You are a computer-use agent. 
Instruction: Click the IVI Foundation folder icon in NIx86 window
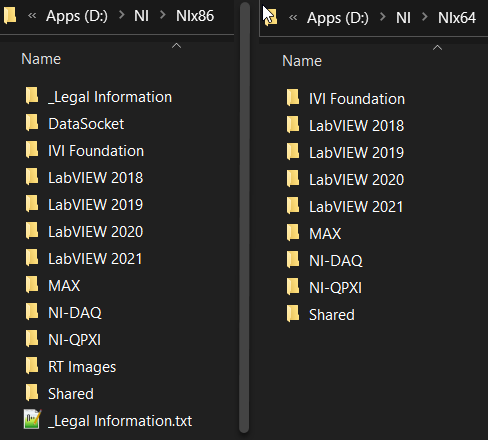click(x=32, y=150)
